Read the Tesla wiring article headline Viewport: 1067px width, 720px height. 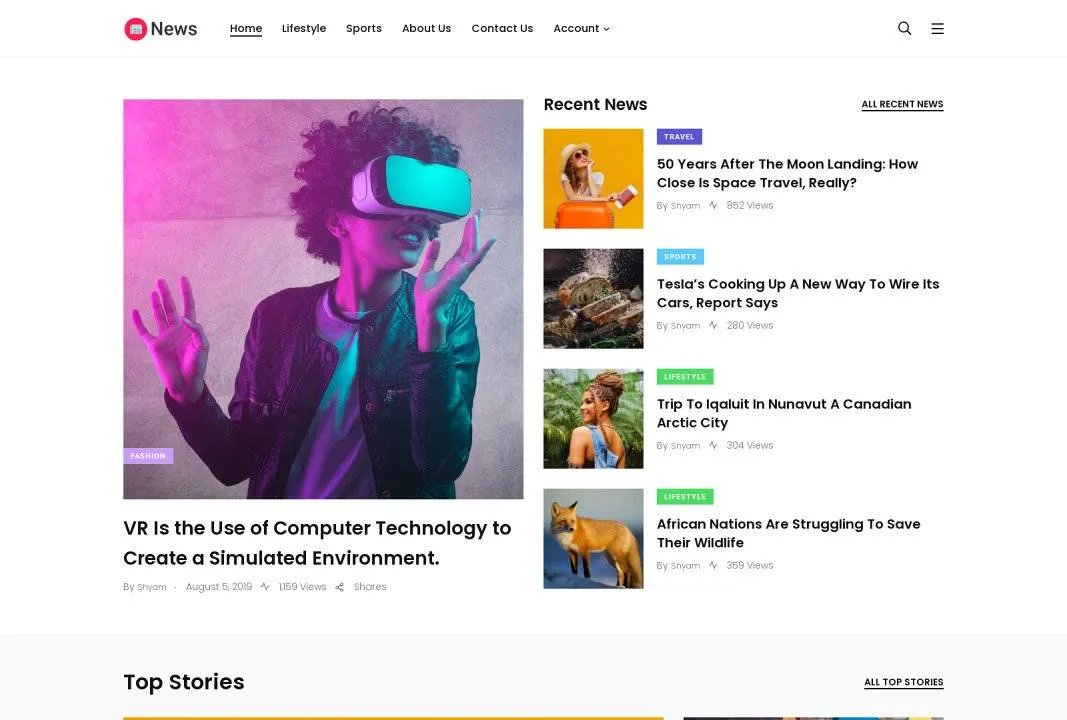[797, 293]
